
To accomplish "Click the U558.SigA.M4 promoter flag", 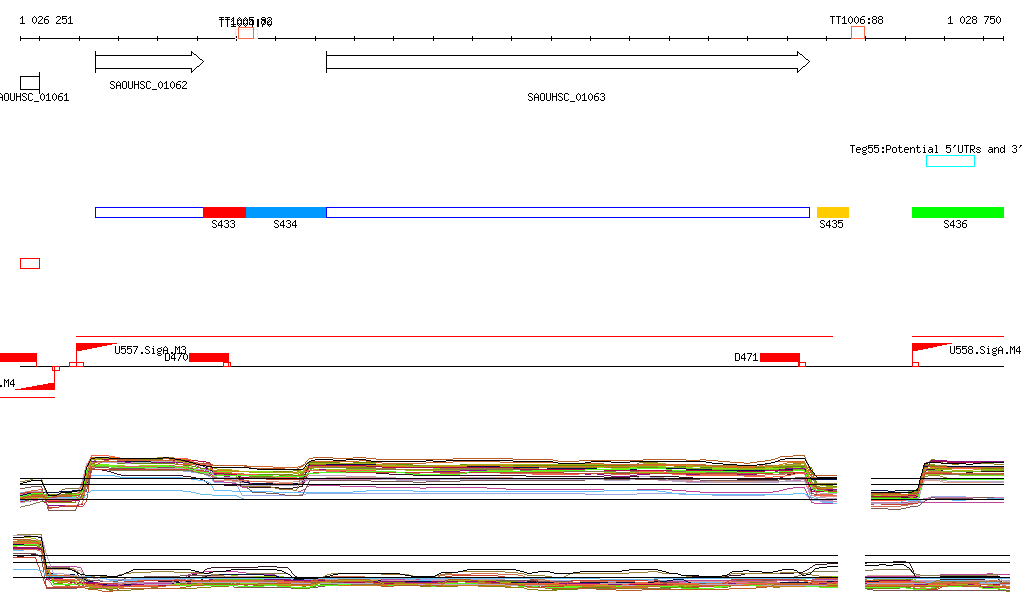I will (x=932, y=349).
